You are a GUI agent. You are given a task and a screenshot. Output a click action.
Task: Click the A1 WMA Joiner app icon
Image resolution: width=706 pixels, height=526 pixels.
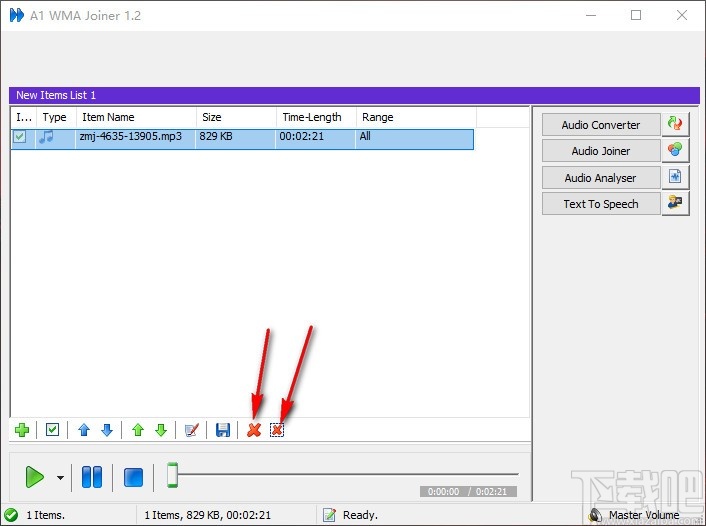17,15
